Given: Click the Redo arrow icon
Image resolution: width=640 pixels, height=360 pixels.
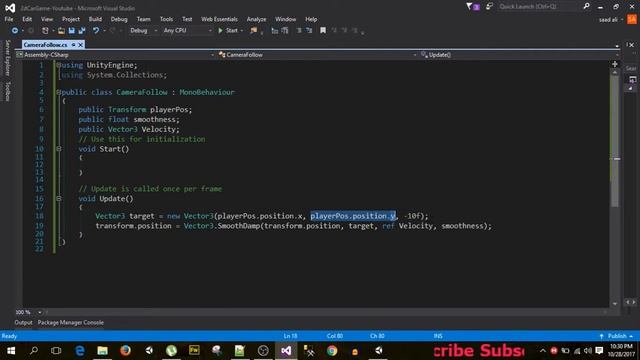Looking at the screenshot, I should (112, 31).
